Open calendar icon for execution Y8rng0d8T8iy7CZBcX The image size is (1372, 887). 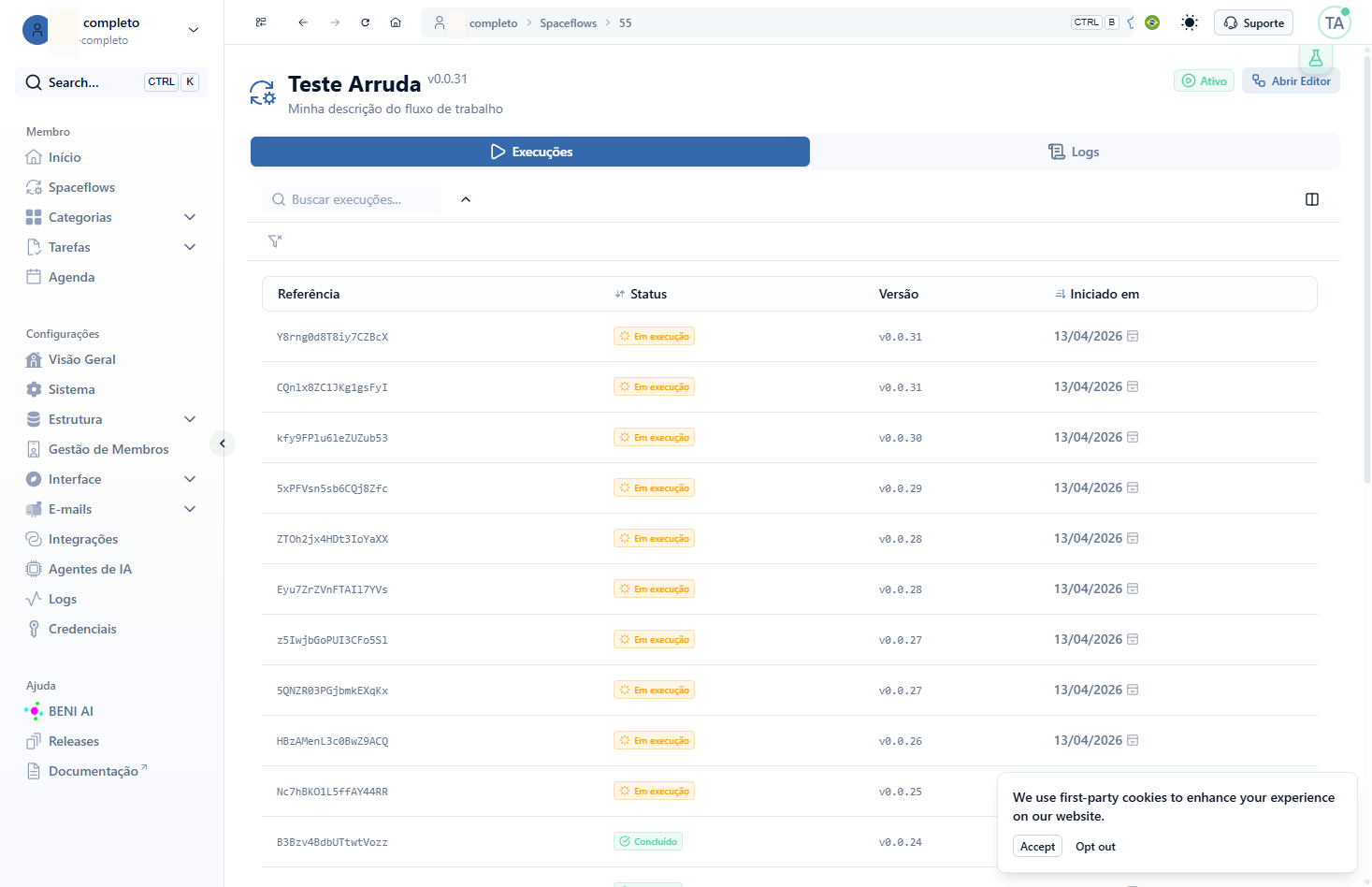[x=1133, y=336]
